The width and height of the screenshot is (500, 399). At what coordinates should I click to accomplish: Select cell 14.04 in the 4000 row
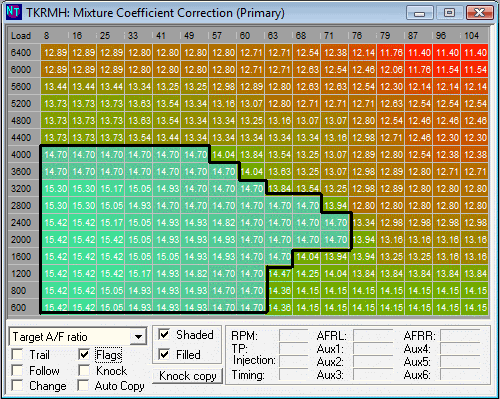point(223,155)
